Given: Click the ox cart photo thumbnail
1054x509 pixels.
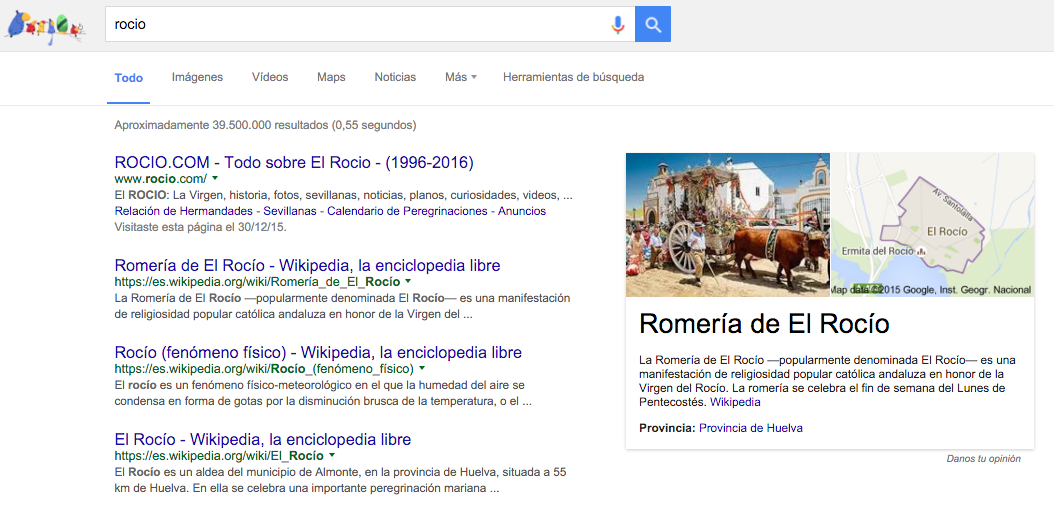Looking at the screenshot, I should pos(727,225).
